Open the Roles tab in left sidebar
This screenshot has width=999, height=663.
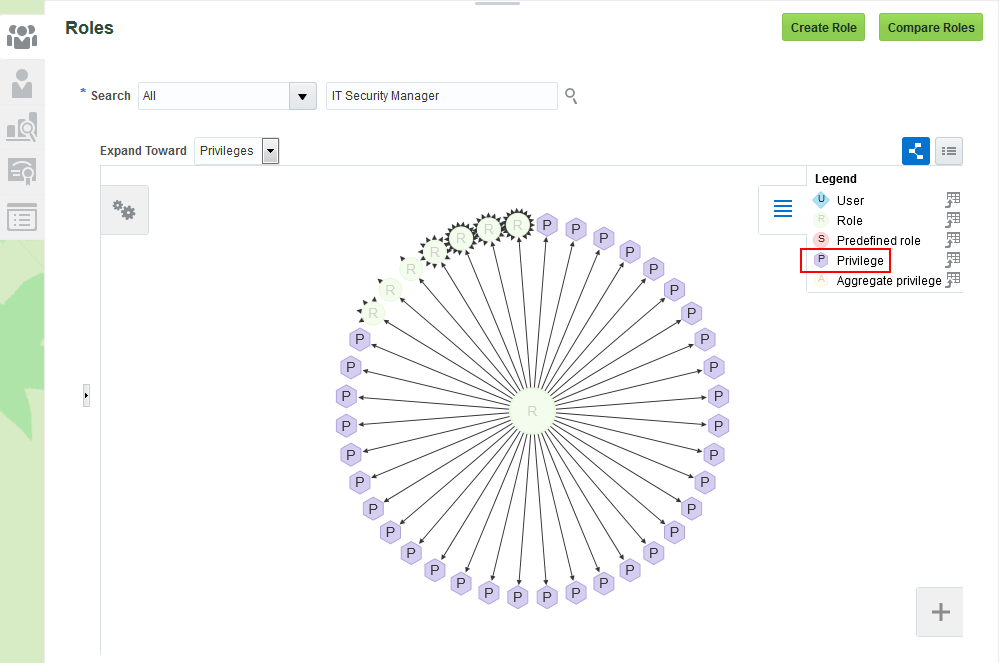[x=22, y=36]
